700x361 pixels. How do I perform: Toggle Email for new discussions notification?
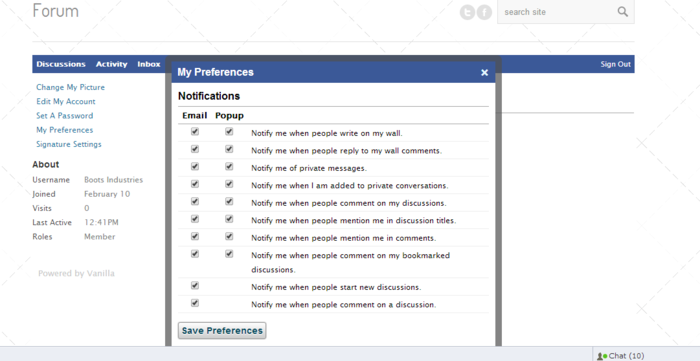tap(195, 286)
